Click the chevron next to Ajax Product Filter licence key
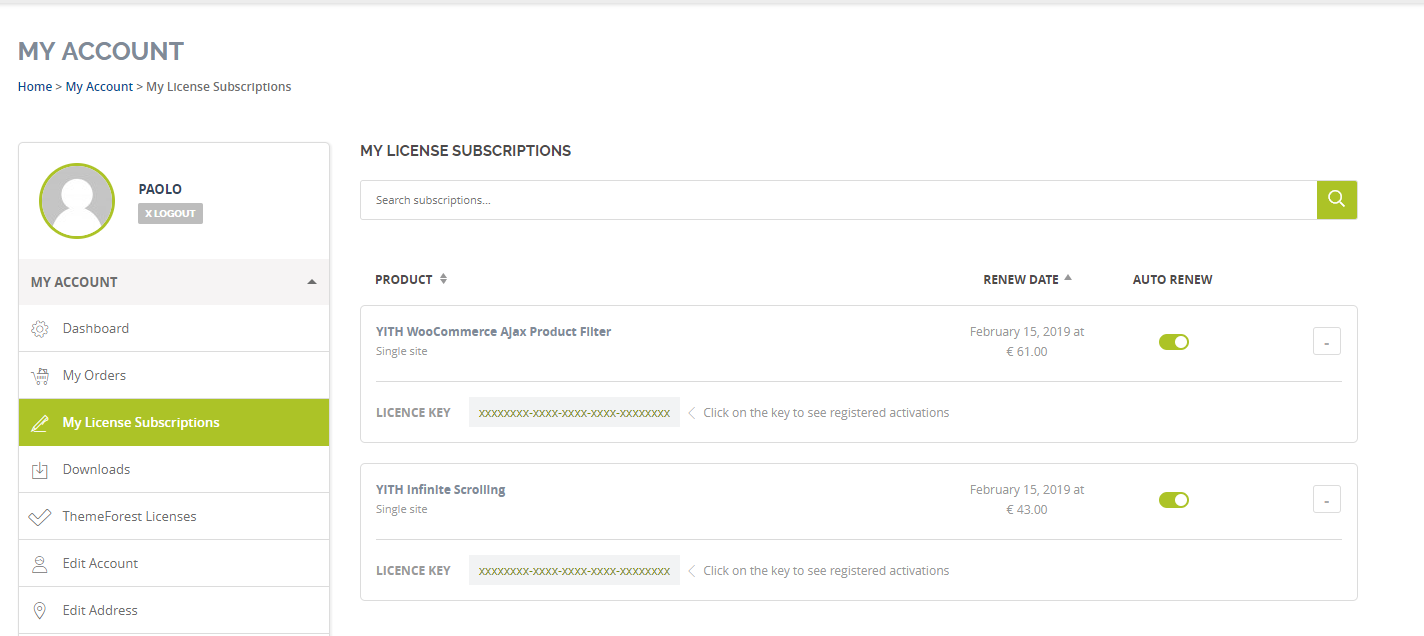The width and height of the screenshot is (1424, 636). click(692, 412)
